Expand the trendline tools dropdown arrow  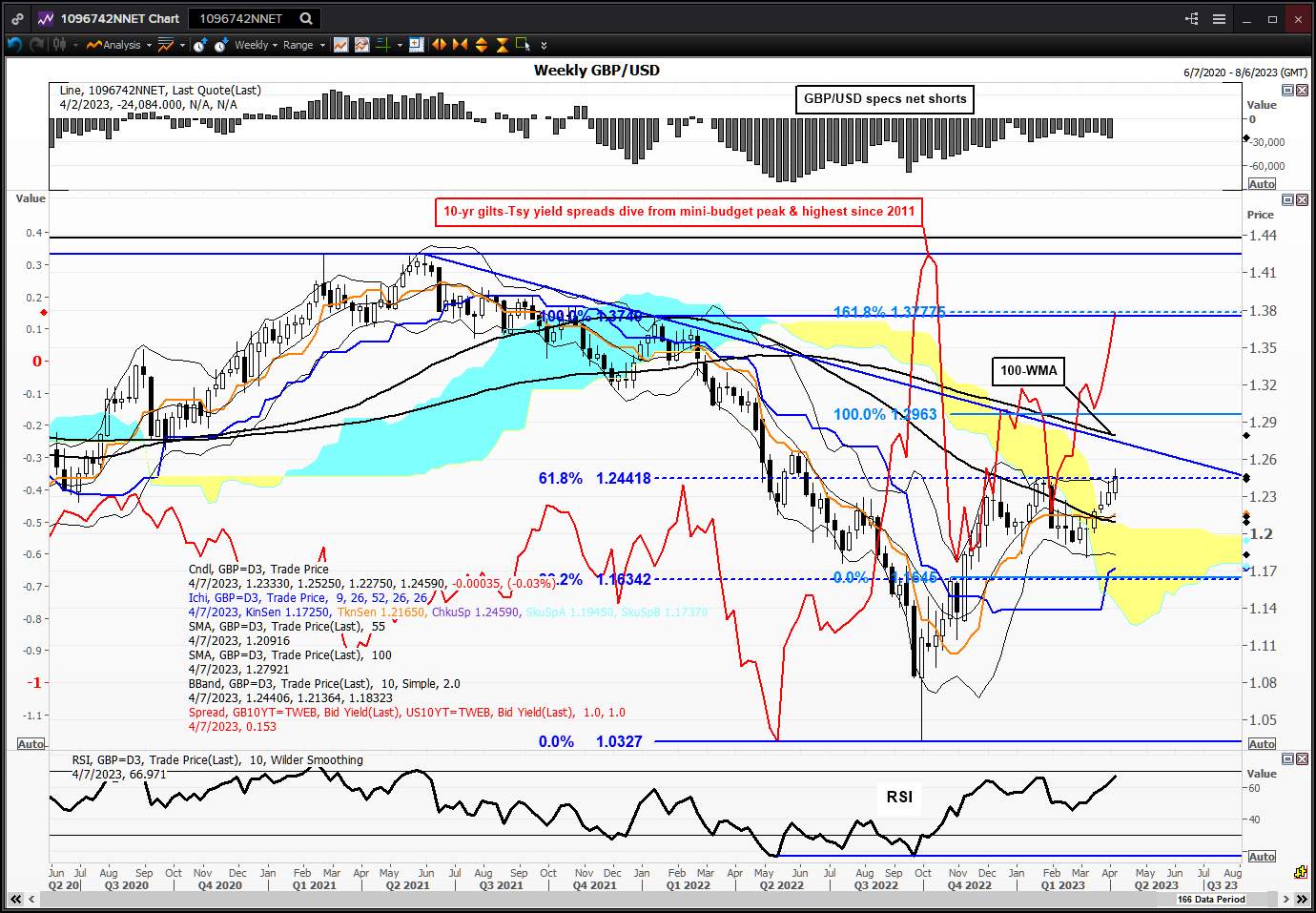tap(181, 45)
